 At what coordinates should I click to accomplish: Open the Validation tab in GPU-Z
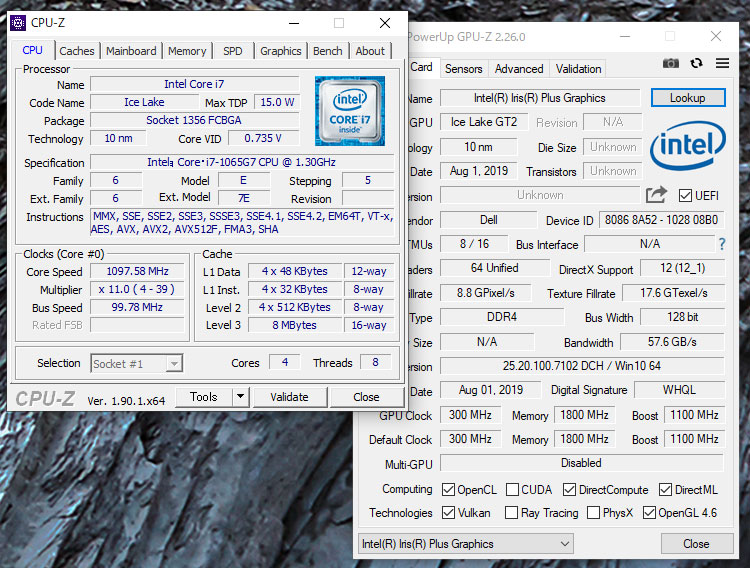coord(578,69)
